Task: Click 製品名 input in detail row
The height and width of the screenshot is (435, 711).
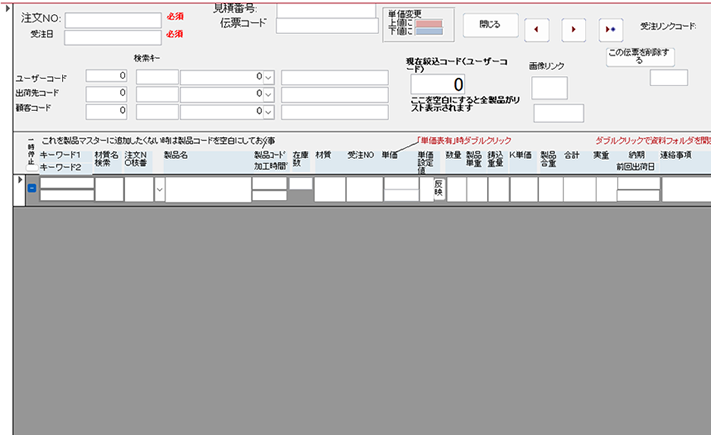Action: tap(208, 189)
